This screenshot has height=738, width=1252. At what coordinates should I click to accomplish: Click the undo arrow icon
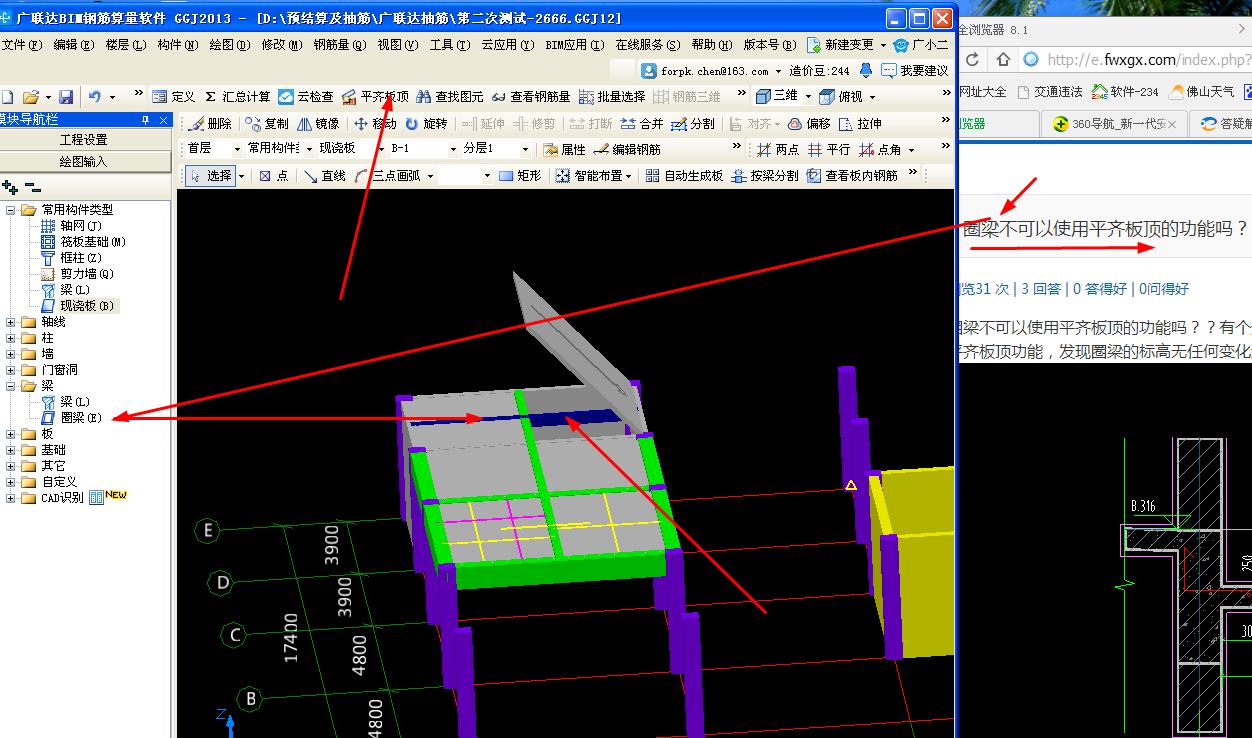point(94,97)
